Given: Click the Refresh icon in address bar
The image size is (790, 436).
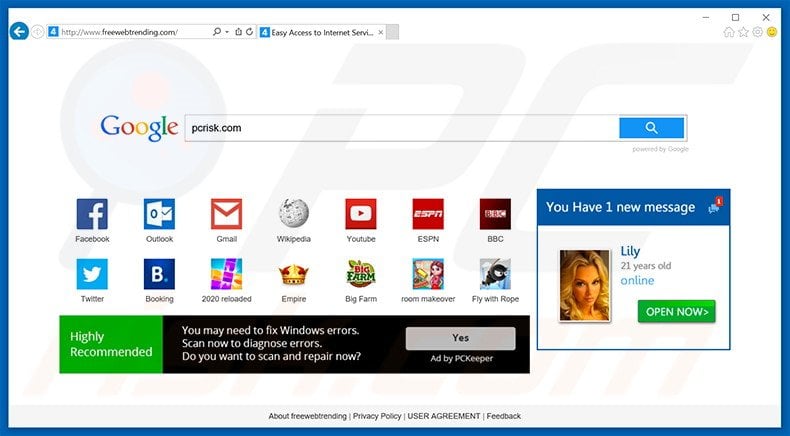Looking at the screenshot, I should [249, 32].
